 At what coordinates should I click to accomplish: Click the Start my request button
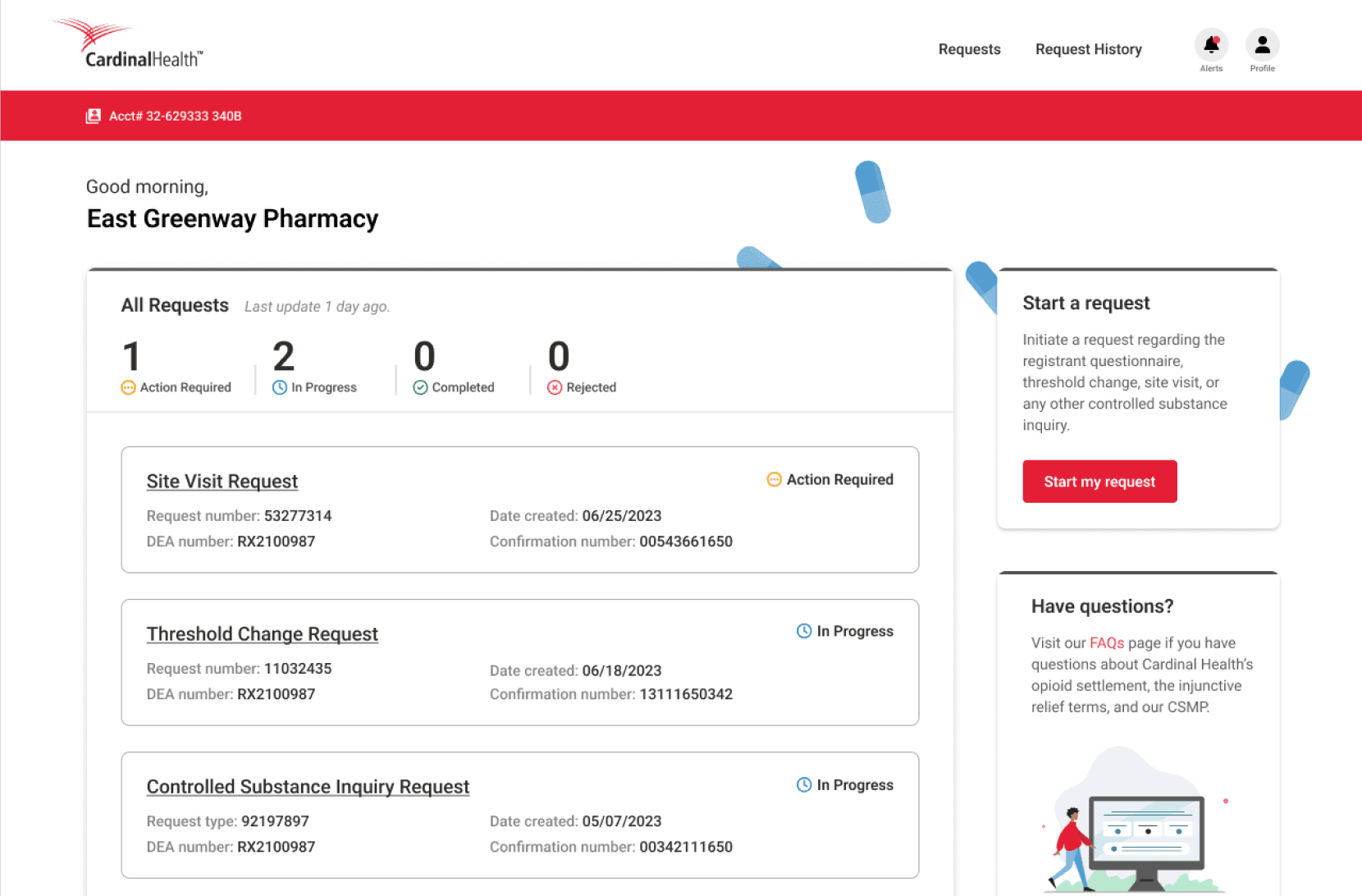pos(1099,482)
